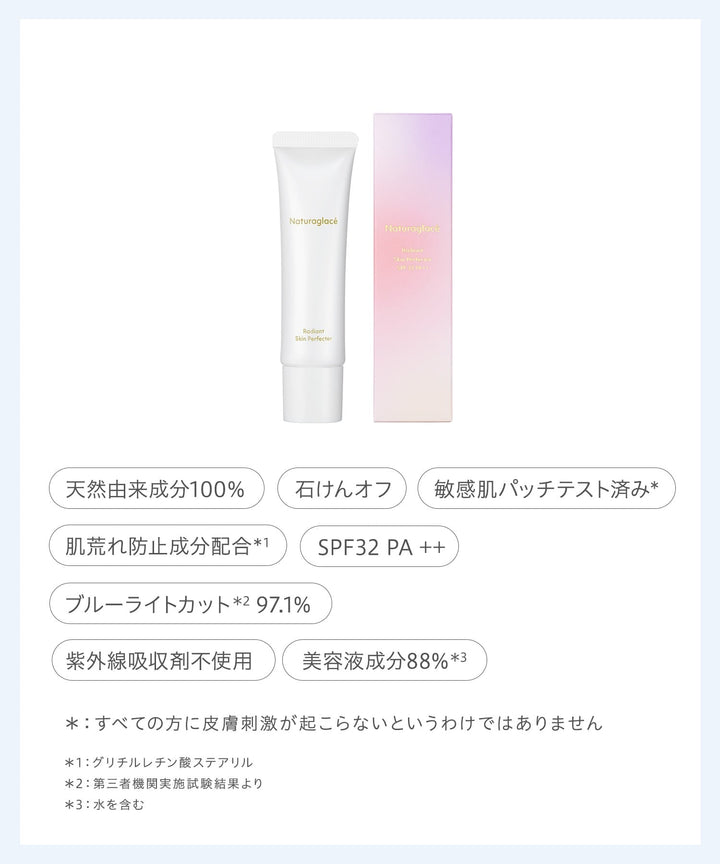Select the 肌荒れ防止成分配合 tag
Viewport: 720px width, 864px height.
168,546
